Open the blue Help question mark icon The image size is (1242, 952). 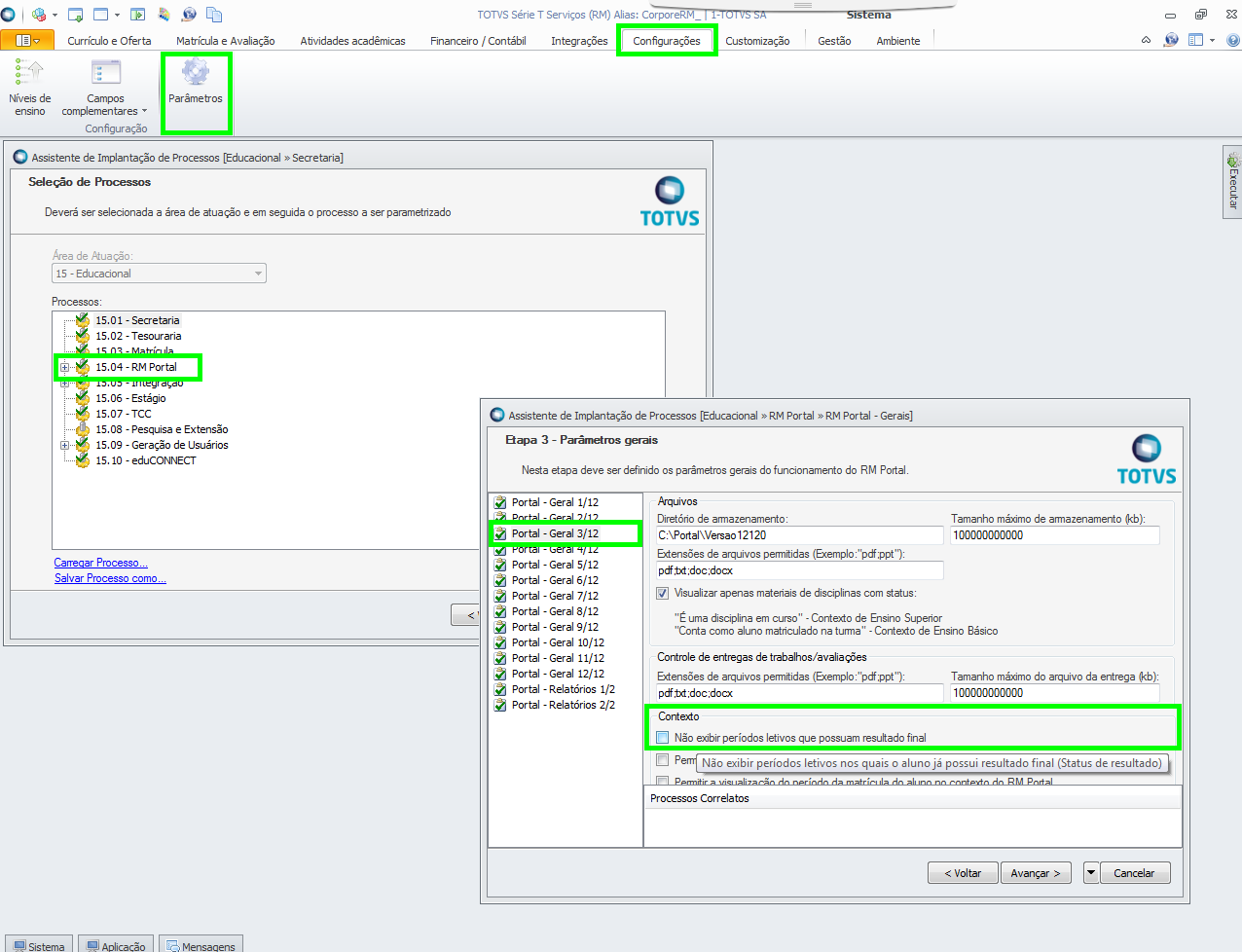(1233, 41)
